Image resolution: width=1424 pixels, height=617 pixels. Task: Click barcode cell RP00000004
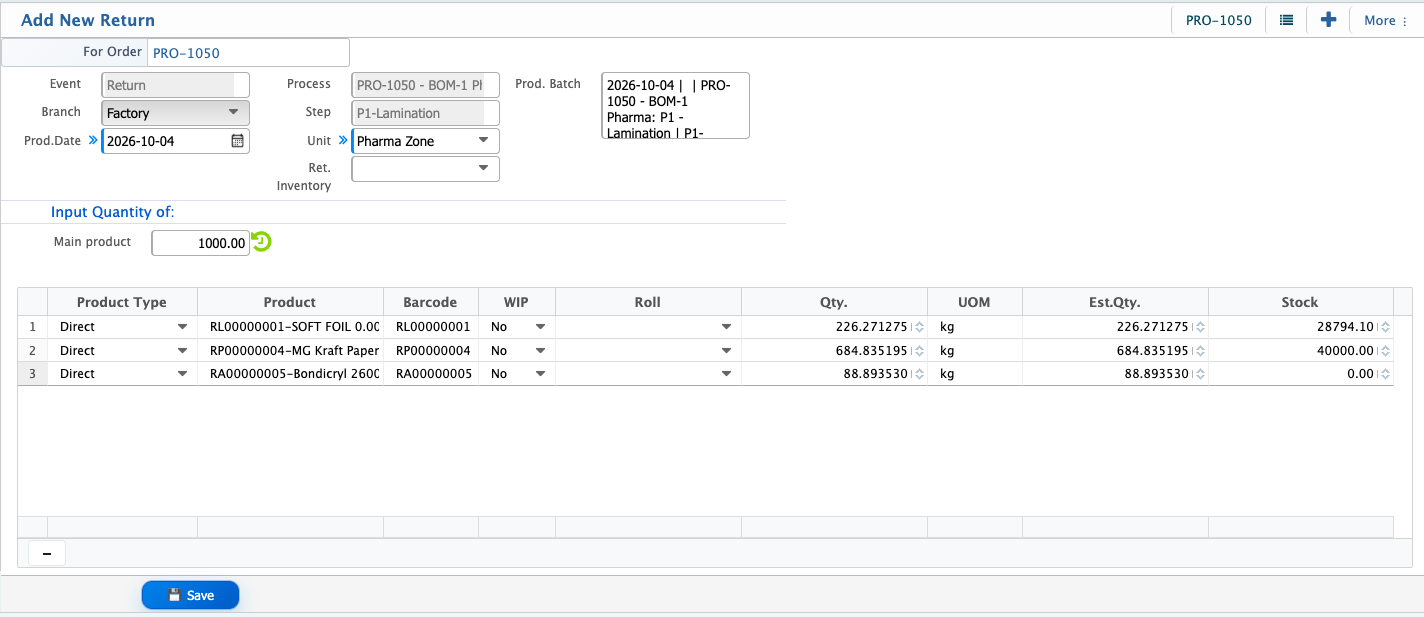(431, 351)
